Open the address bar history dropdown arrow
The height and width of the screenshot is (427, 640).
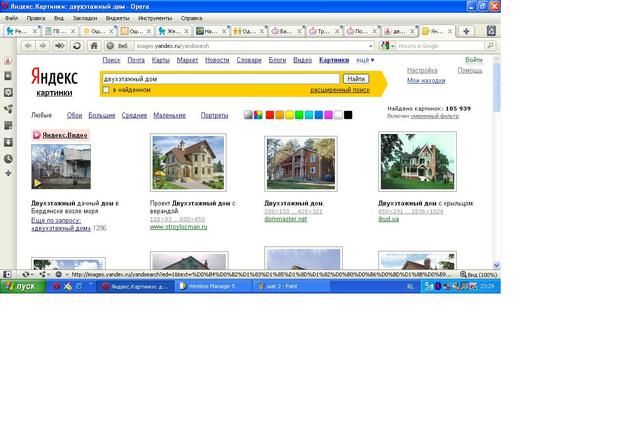tap(371, 46)
